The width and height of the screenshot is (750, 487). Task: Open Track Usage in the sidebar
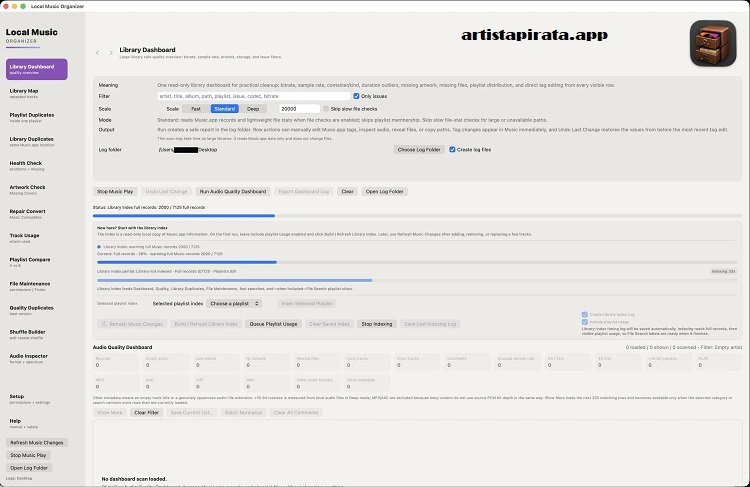37,238
